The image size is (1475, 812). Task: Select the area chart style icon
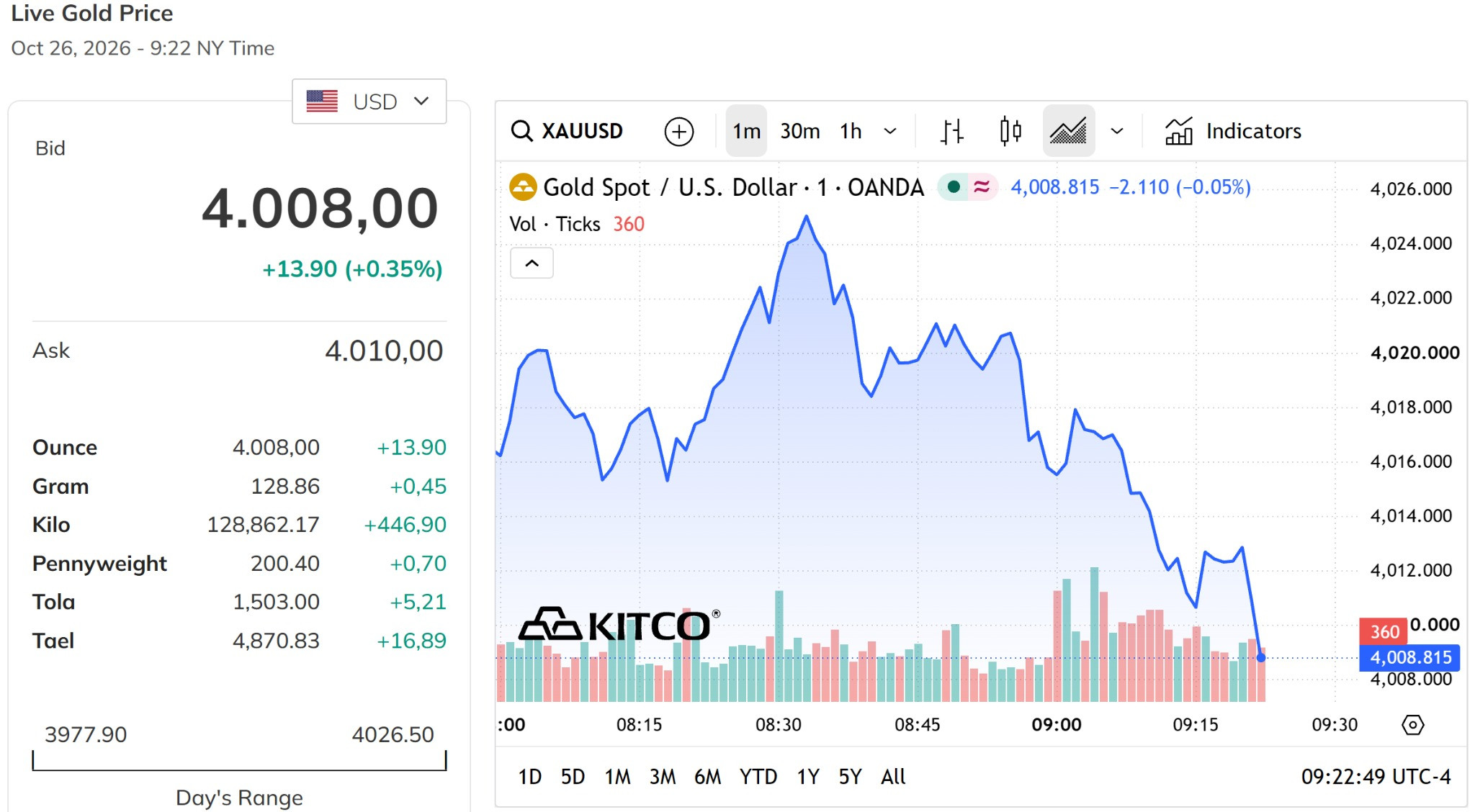tap(1068, 131)
